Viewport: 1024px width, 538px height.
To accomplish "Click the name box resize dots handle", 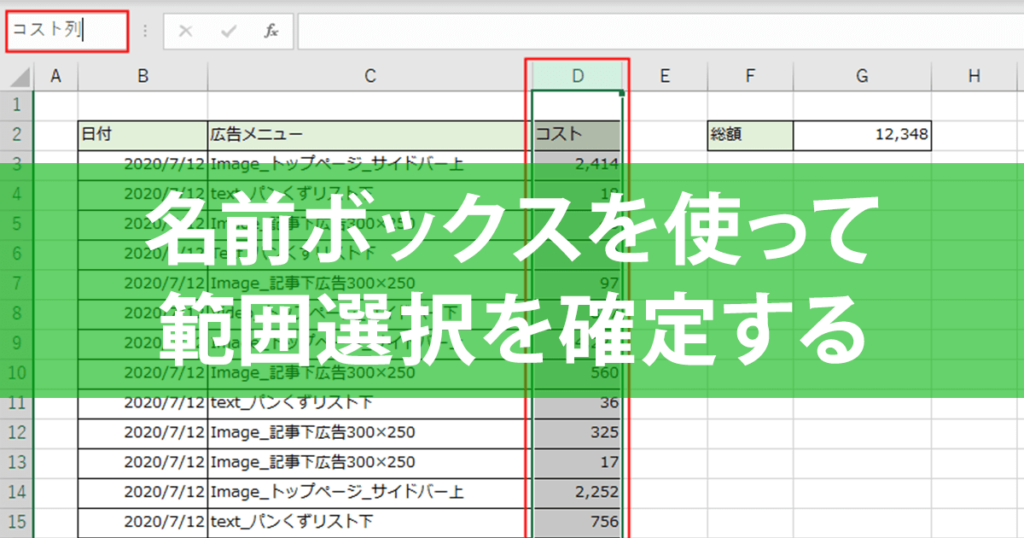I will click(145, 31).
